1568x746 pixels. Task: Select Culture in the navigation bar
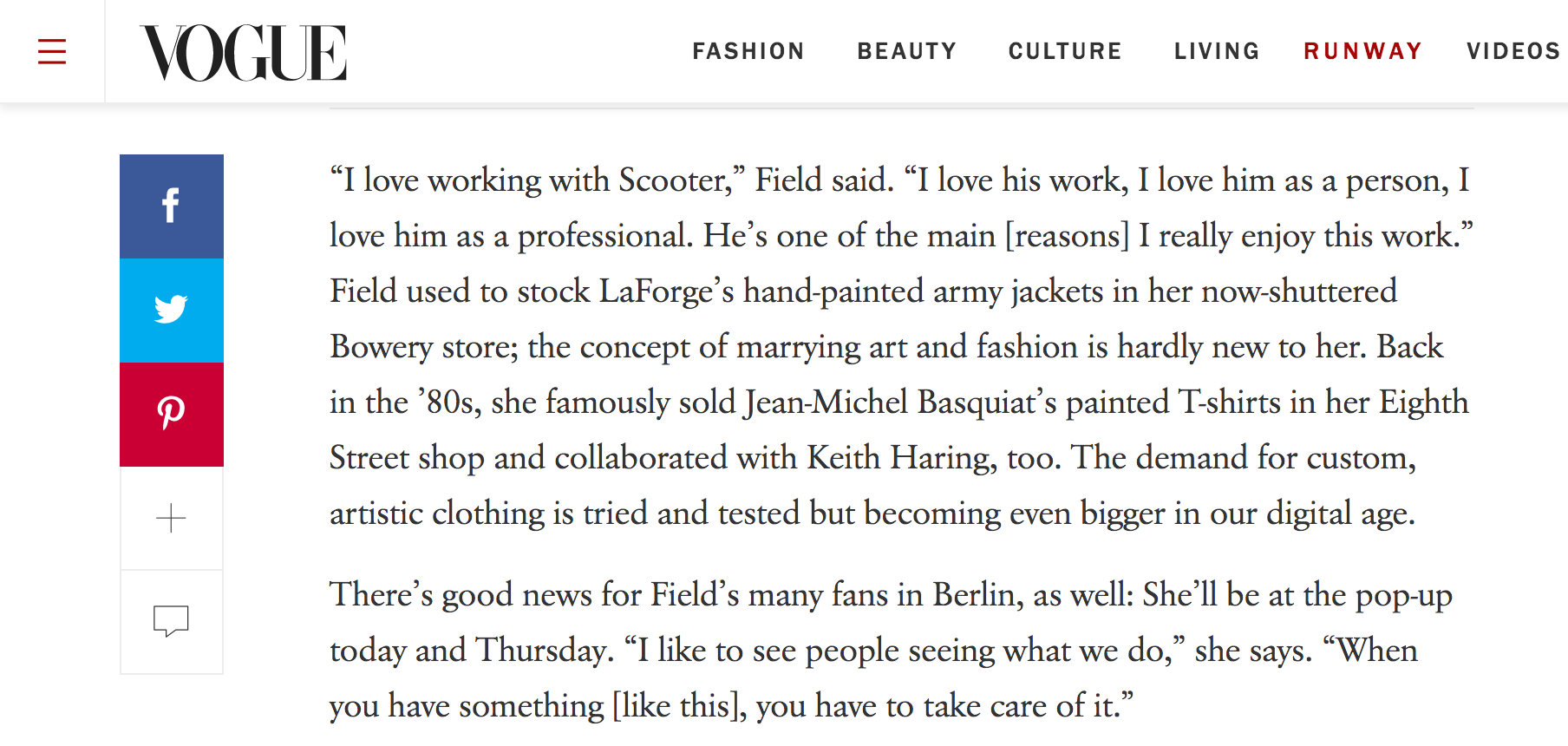[x=1065, y=51]
